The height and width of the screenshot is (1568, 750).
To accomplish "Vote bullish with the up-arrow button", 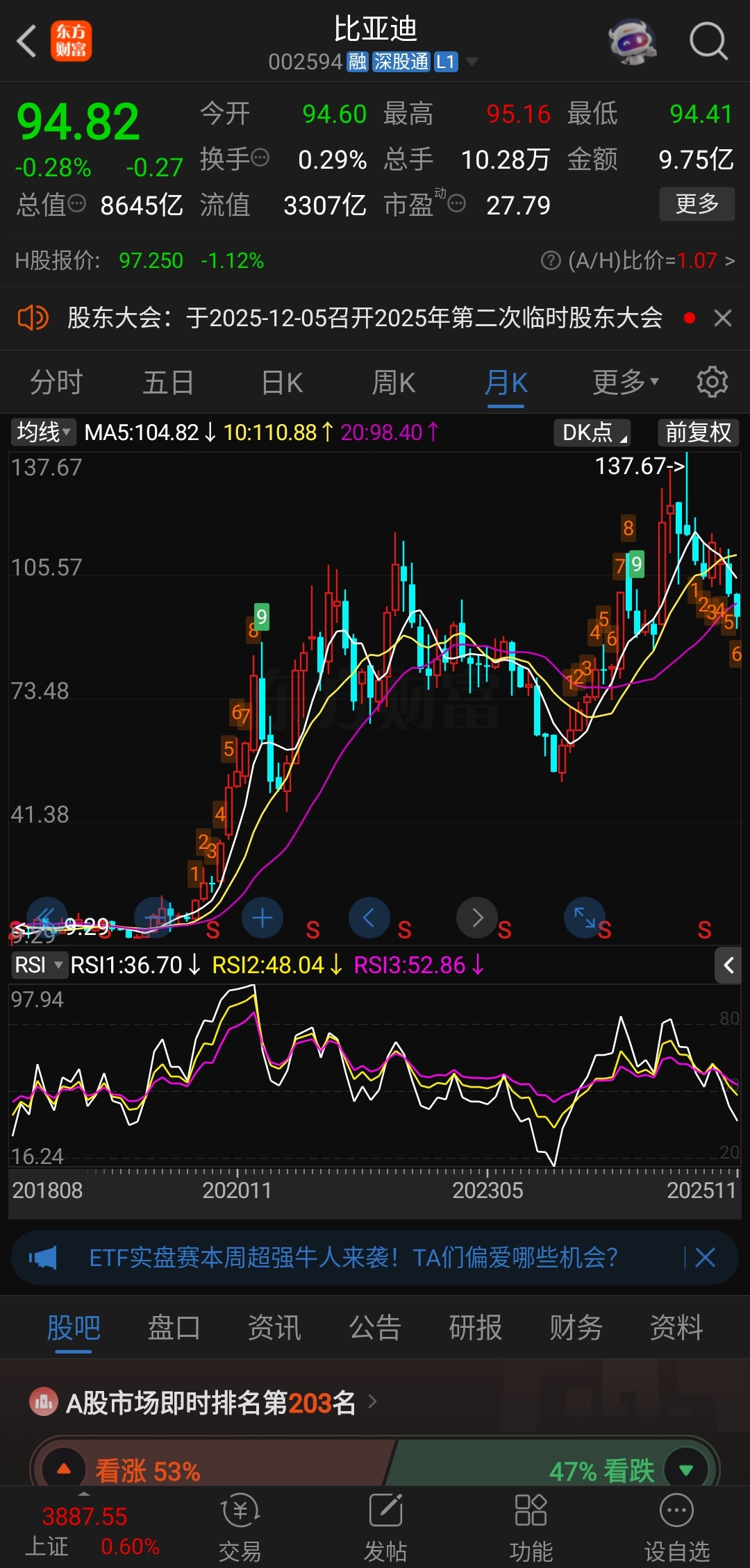I will coord(64,1469).
